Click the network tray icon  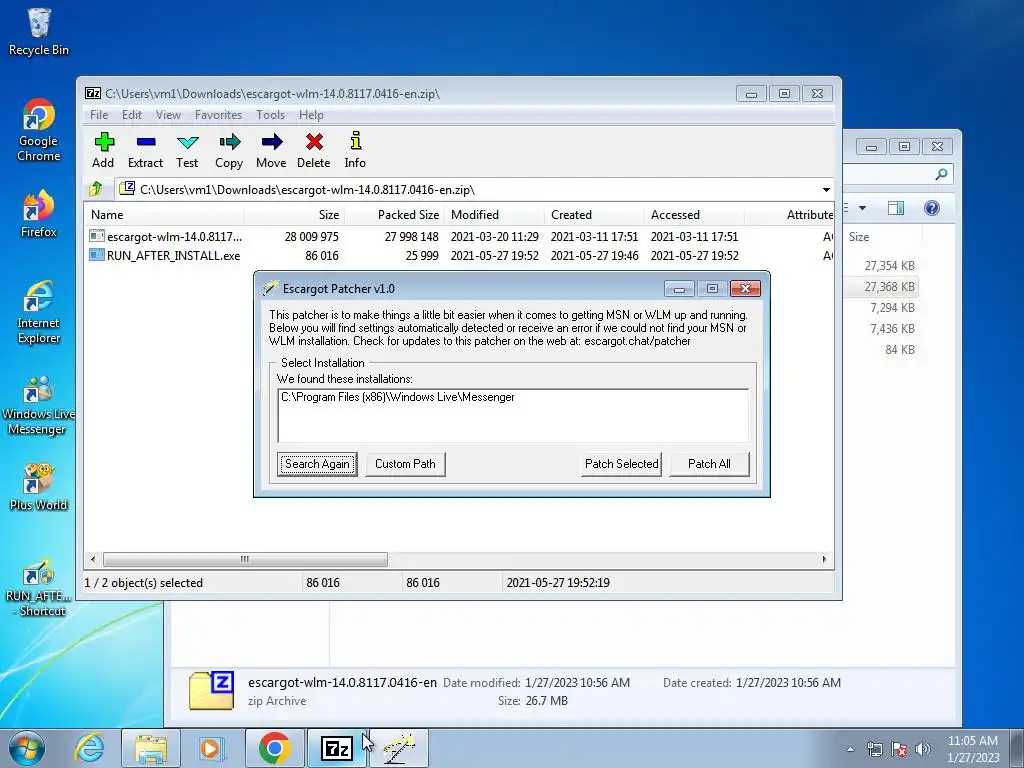[x=874, y=749]
